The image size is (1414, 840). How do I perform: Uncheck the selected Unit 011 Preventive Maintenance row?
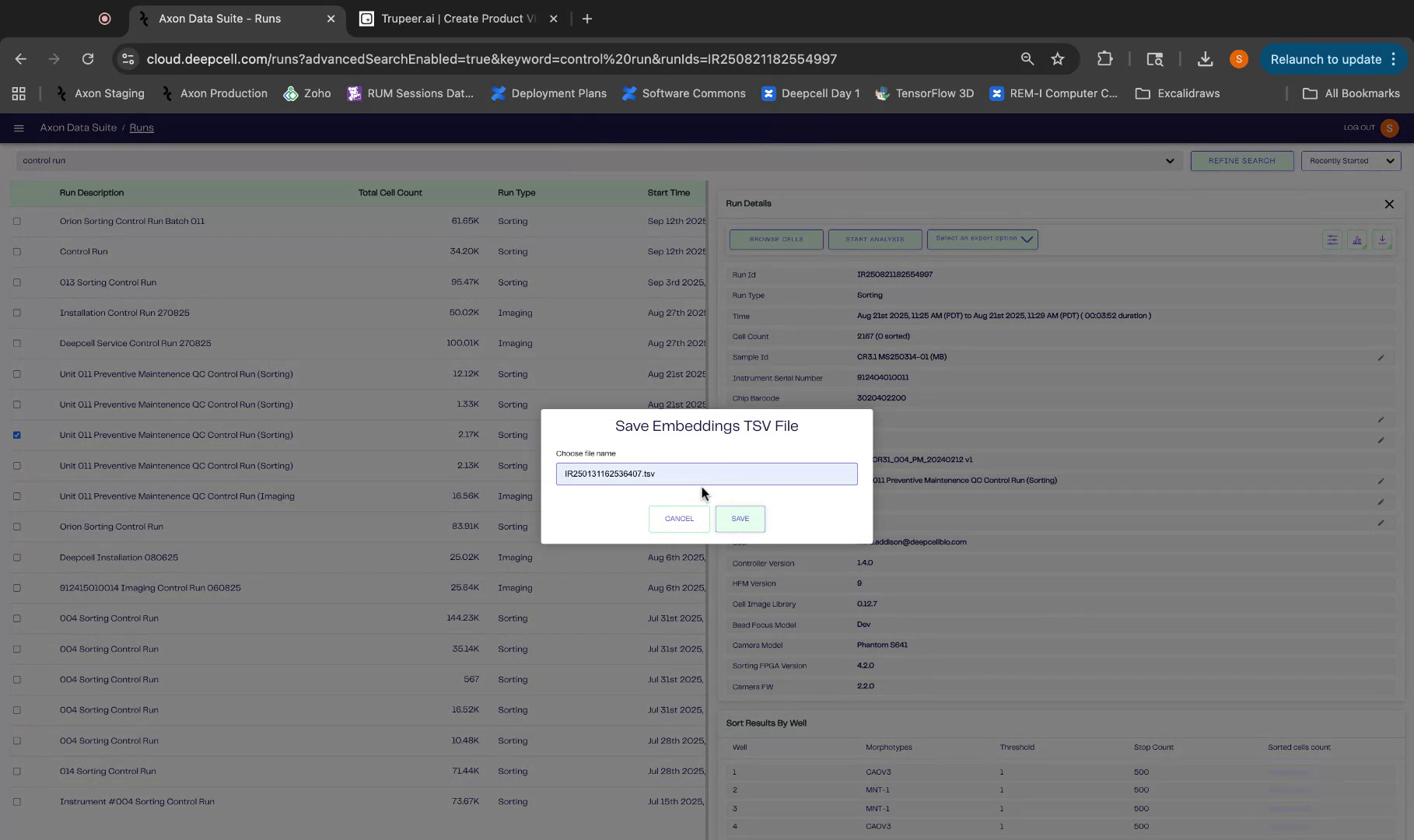point(17,435)
